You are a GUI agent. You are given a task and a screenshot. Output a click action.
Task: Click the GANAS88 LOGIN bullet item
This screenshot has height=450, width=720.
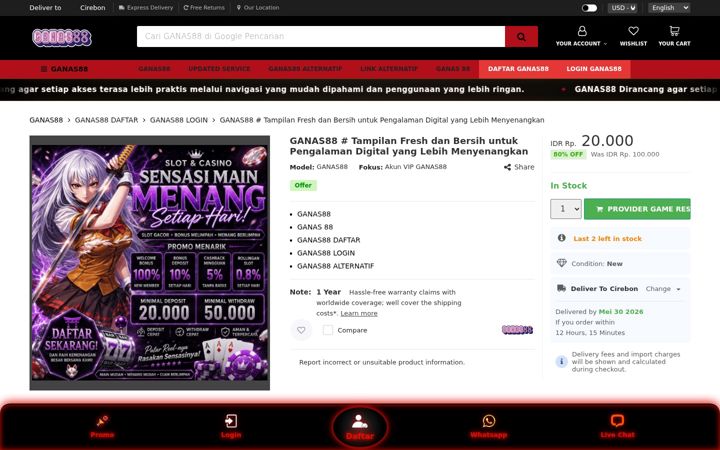pos(326,253)
